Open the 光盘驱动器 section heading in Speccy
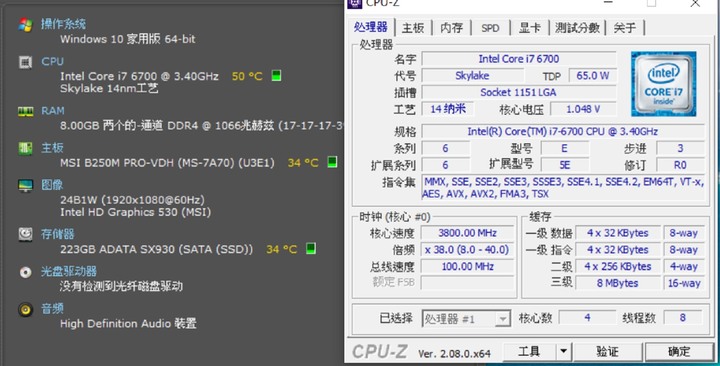The image size is (720, 366). coord(69,271)
